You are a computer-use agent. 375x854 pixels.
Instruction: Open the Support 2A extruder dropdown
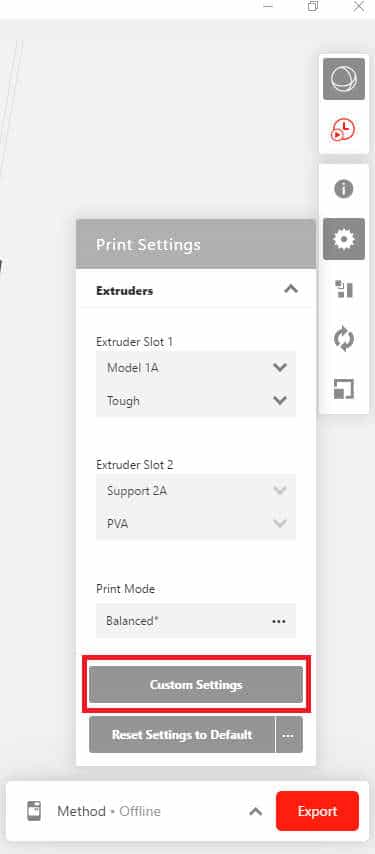[x=196, y=491]
